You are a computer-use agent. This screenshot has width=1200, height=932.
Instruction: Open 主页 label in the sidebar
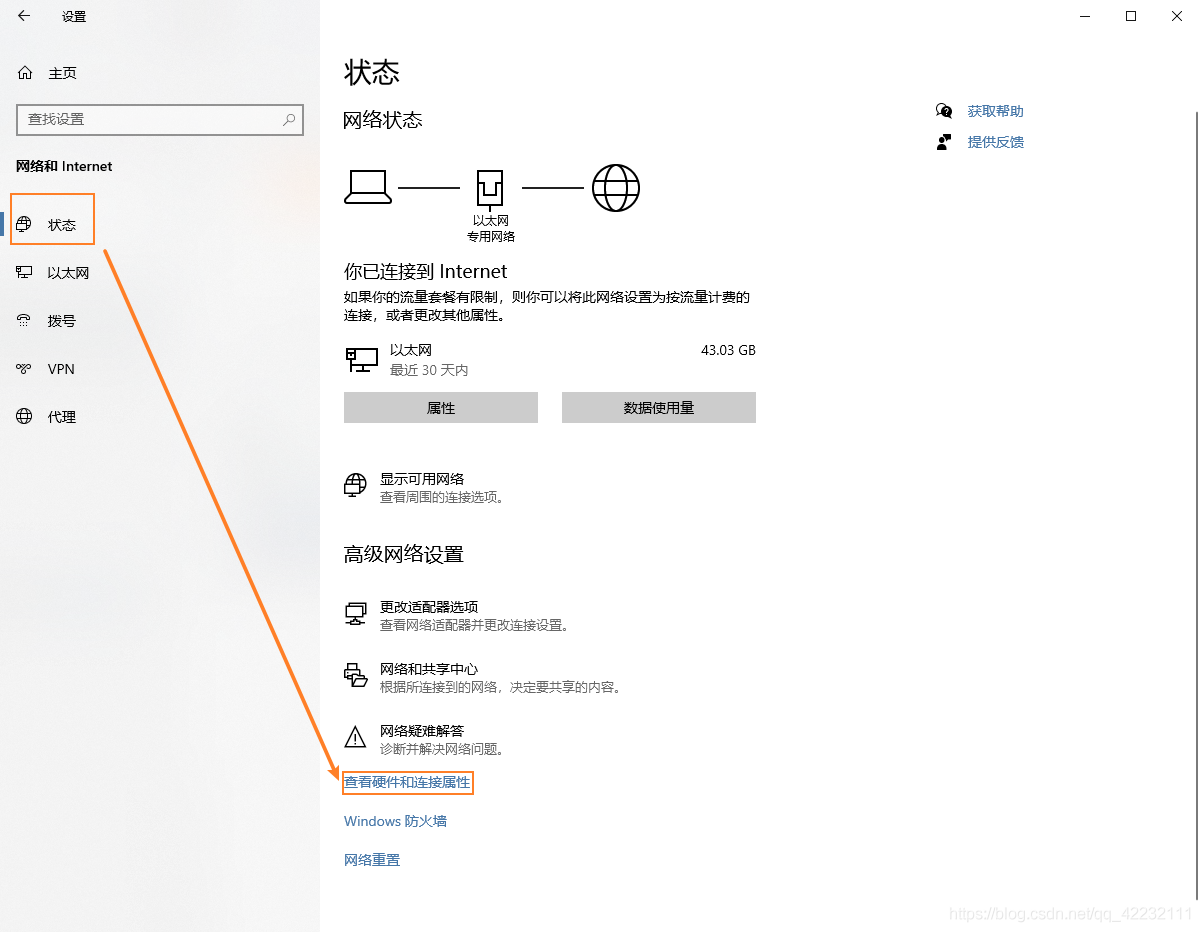(62, 73)
